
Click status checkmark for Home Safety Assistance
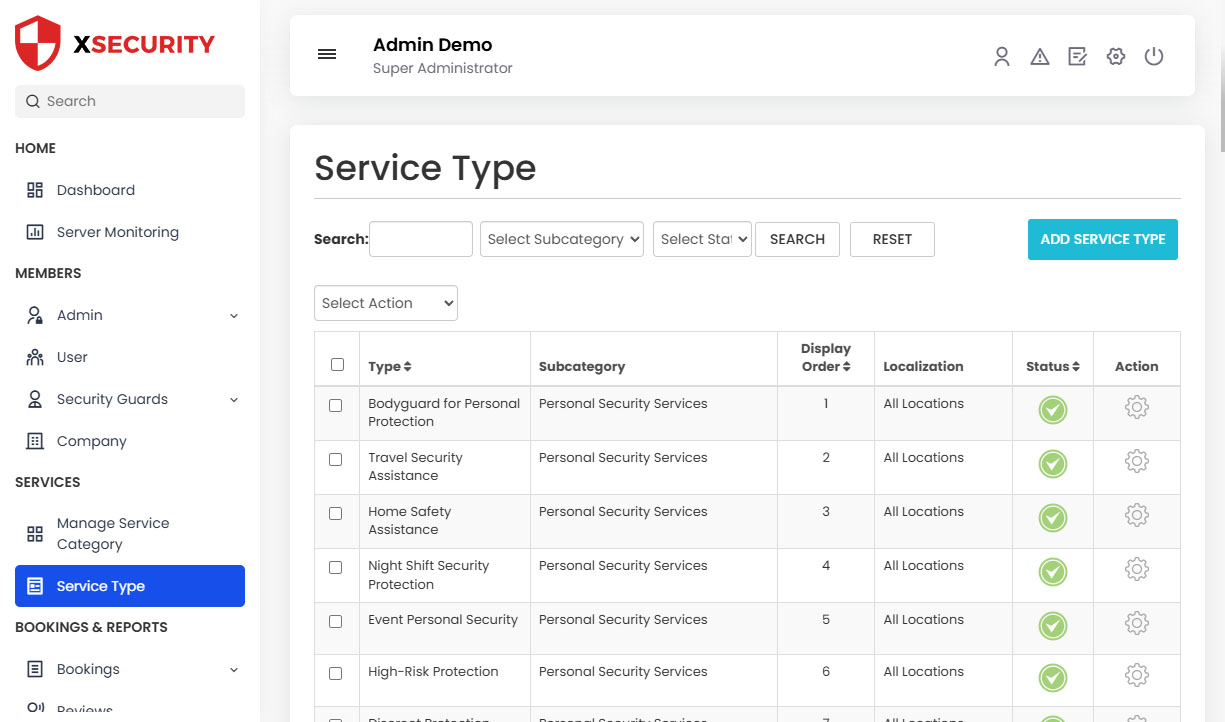click(1052, 518)
